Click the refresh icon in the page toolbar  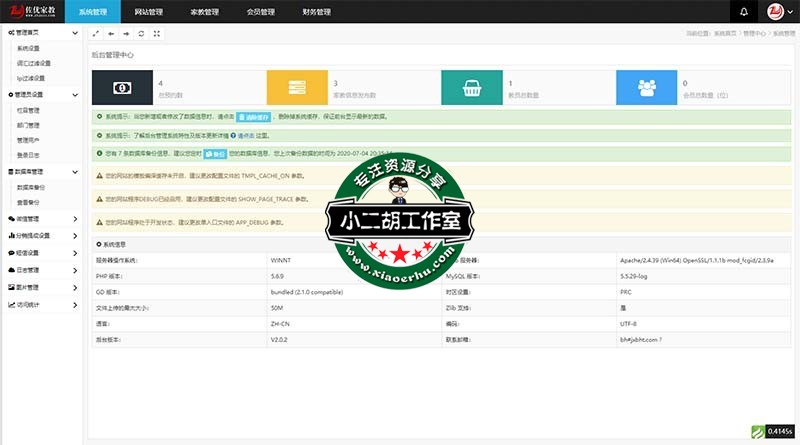point(141,33)
